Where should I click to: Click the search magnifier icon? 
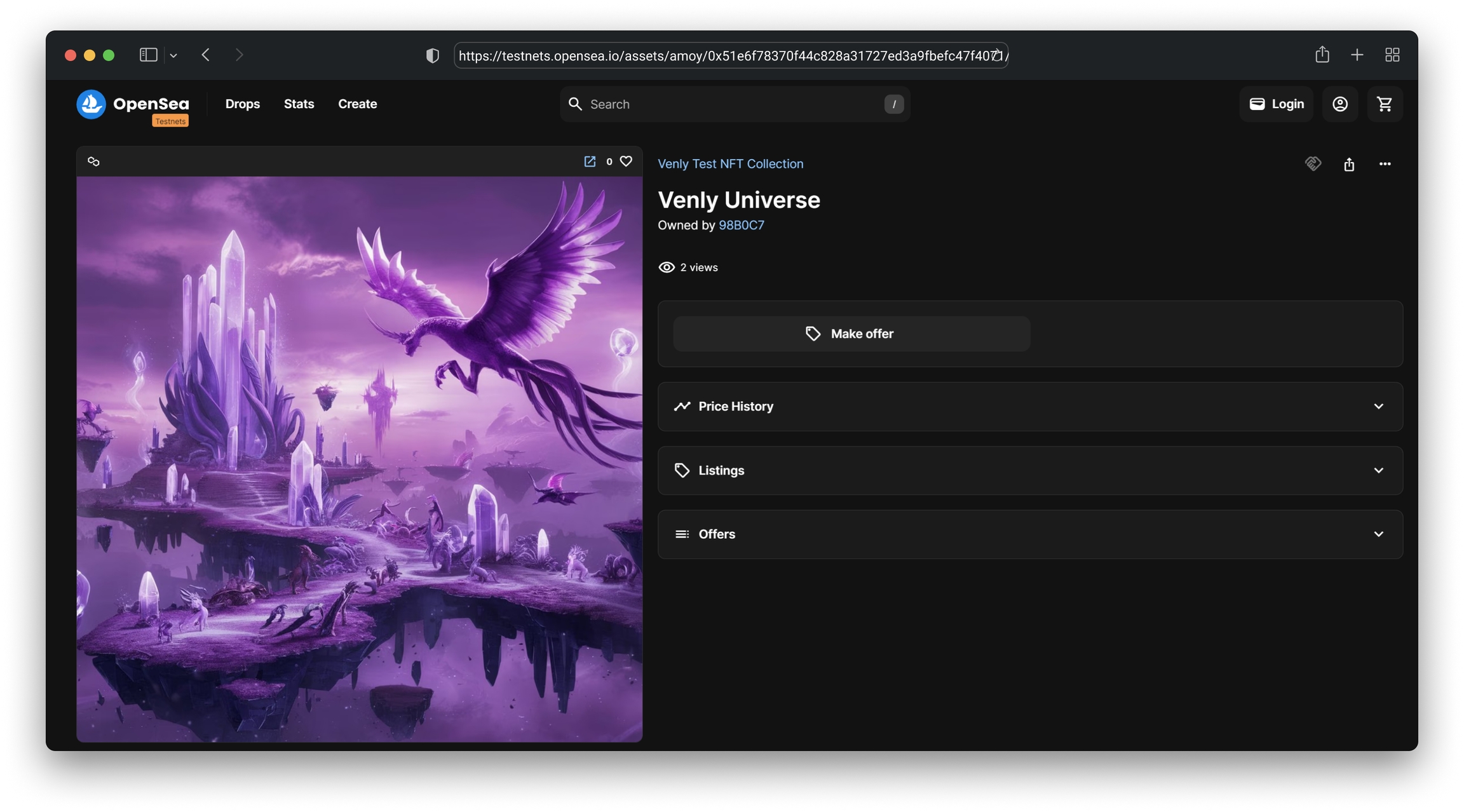tap(575, 104)
